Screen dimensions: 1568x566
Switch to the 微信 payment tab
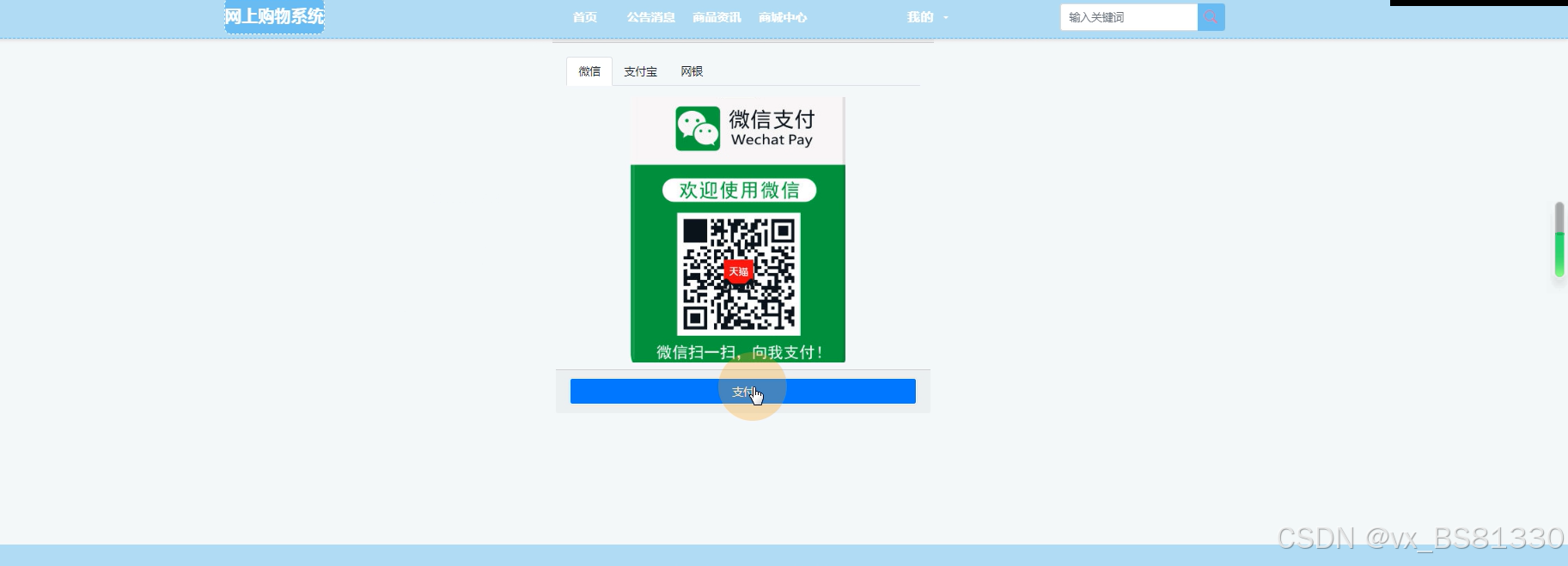point(589,71)
